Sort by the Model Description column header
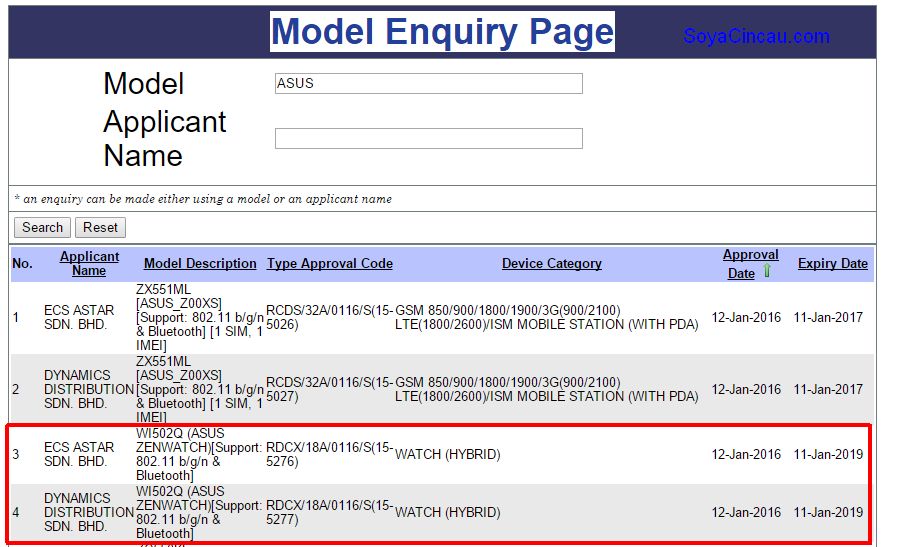Screen dimensions: 908x547 200,264
